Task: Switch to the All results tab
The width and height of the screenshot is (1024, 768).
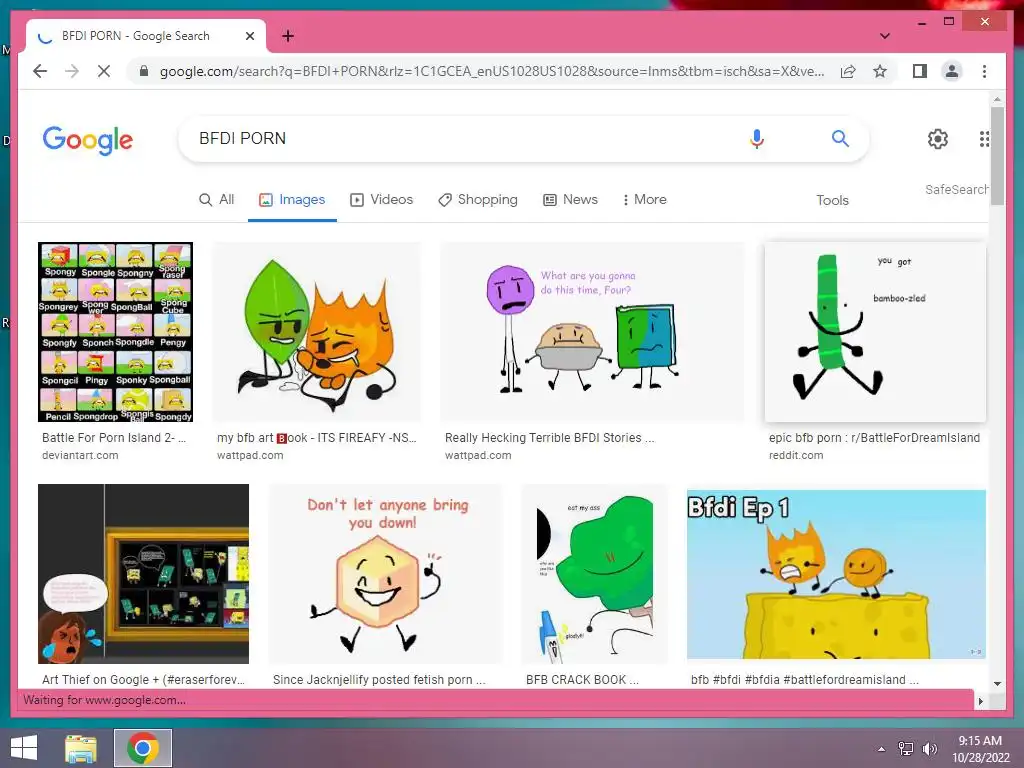Action: [x=216, y=200]
